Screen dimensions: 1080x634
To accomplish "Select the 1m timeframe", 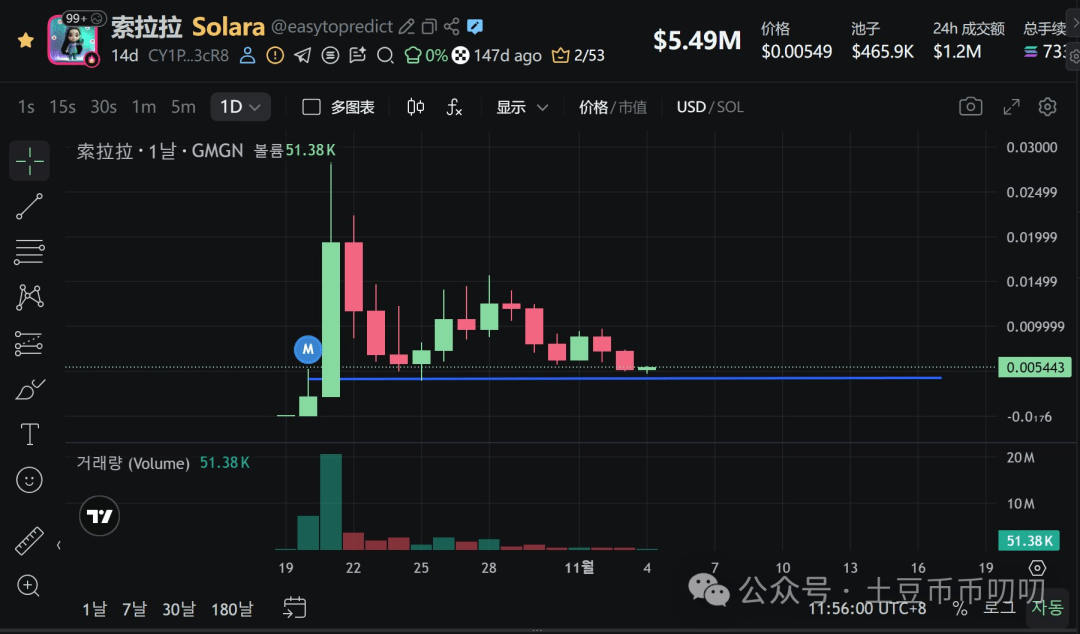I will 143,107.
